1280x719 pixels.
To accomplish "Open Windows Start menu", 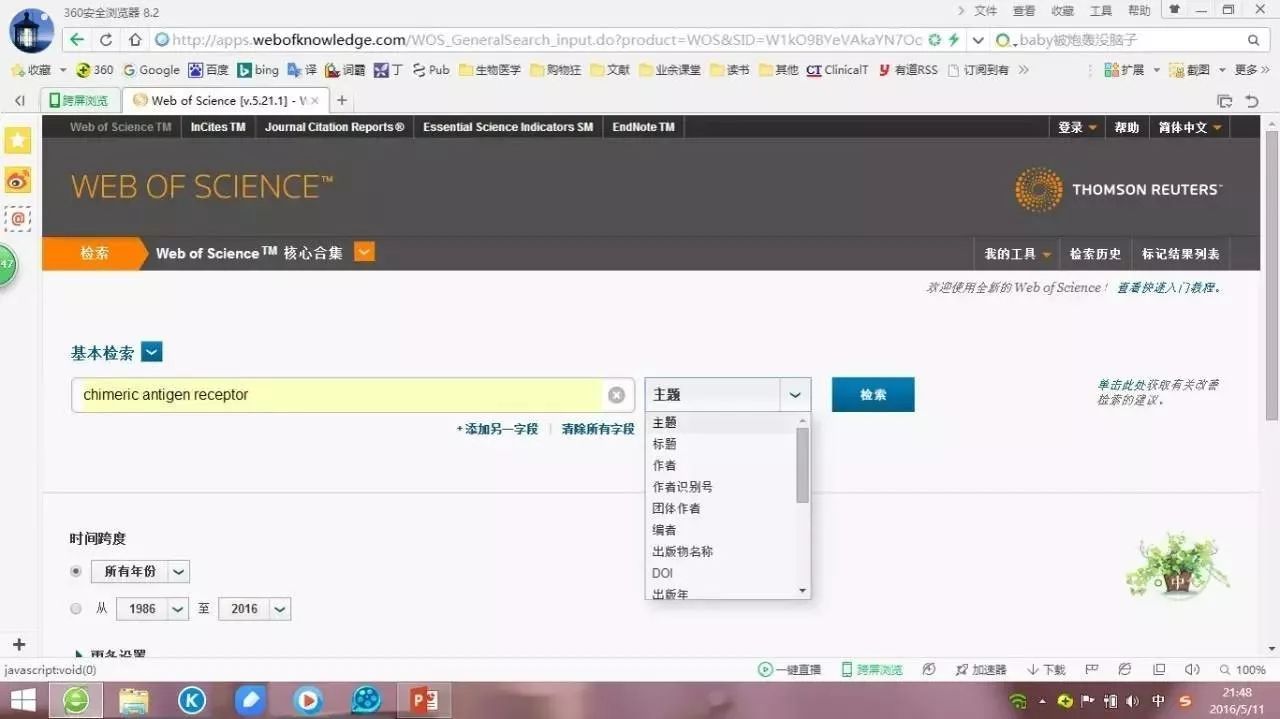I will (22, 700).
